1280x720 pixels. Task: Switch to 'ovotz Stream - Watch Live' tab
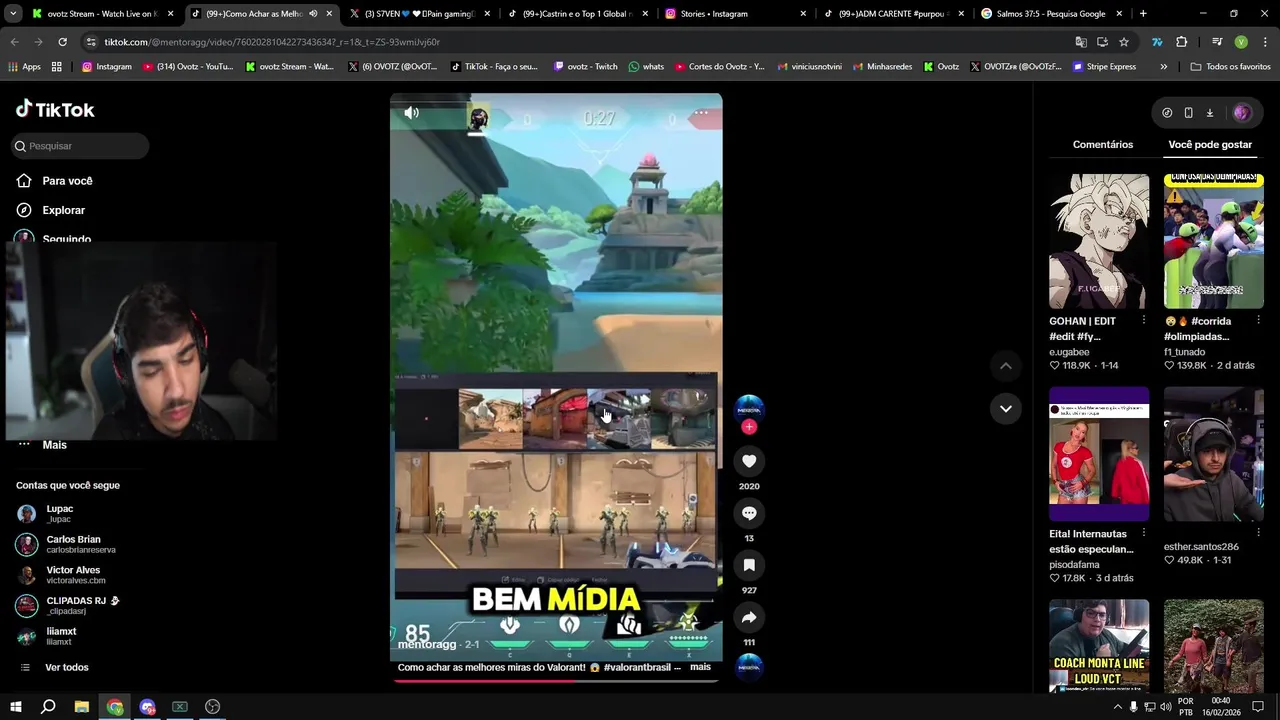point(103,14)
